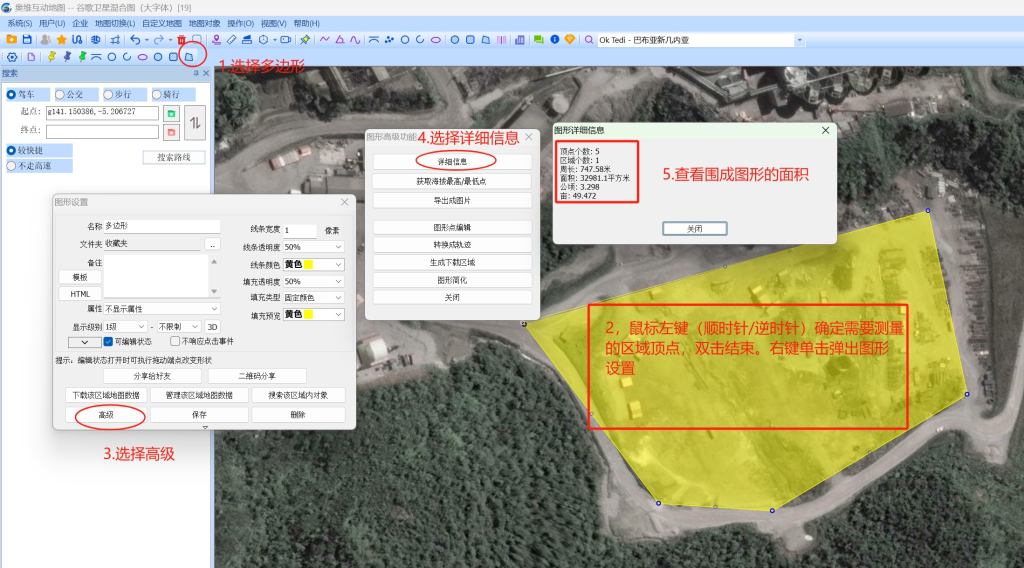Open the 地图切换(L) menu
This screenshot has height=568, width=1024.
pyautogui.click(x=115, y=23)
